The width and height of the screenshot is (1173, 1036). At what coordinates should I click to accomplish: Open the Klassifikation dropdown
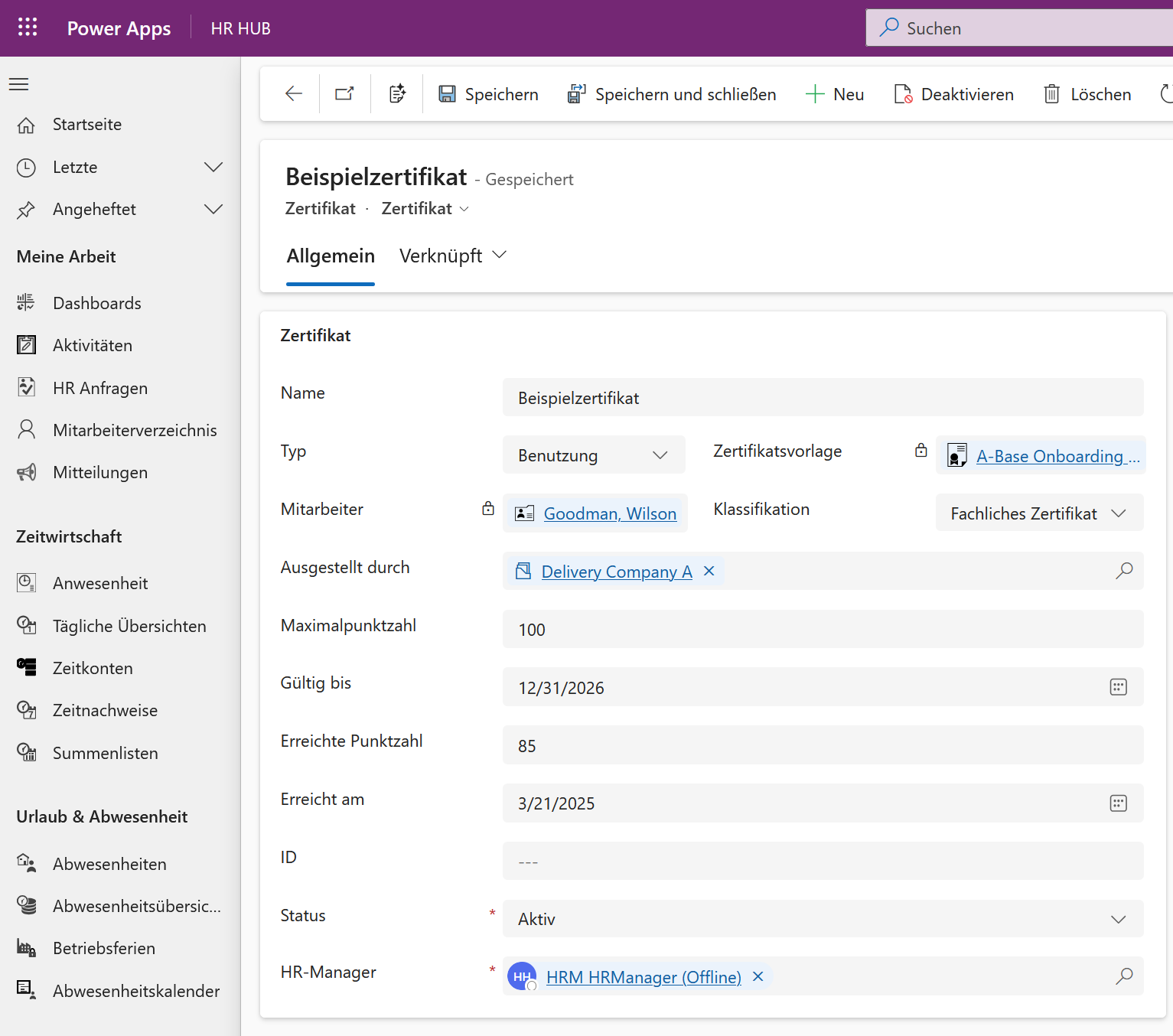pyautogui.click(x=1038, y=513)
